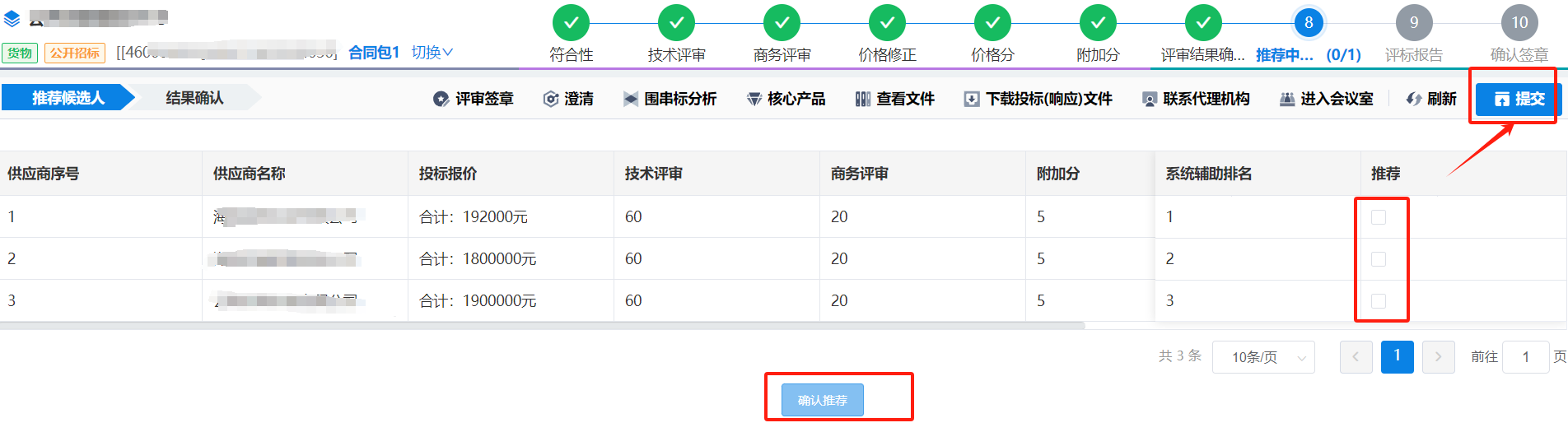This screenshot has height=446, width=1568.
Task: Switch to the 结果确认 tab
Action: click(194, 98)
